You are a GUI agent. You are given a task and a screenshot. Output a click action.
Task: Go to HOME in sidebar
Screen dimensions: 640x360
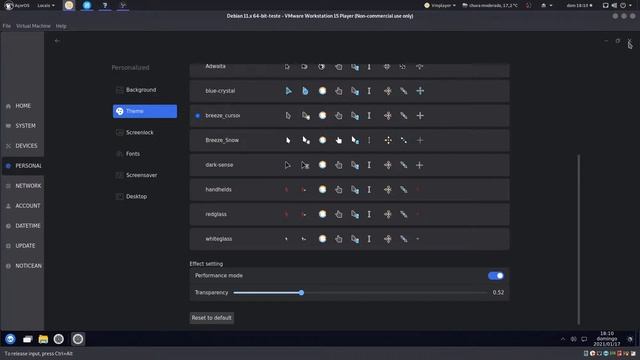click(x=23, y=106)
